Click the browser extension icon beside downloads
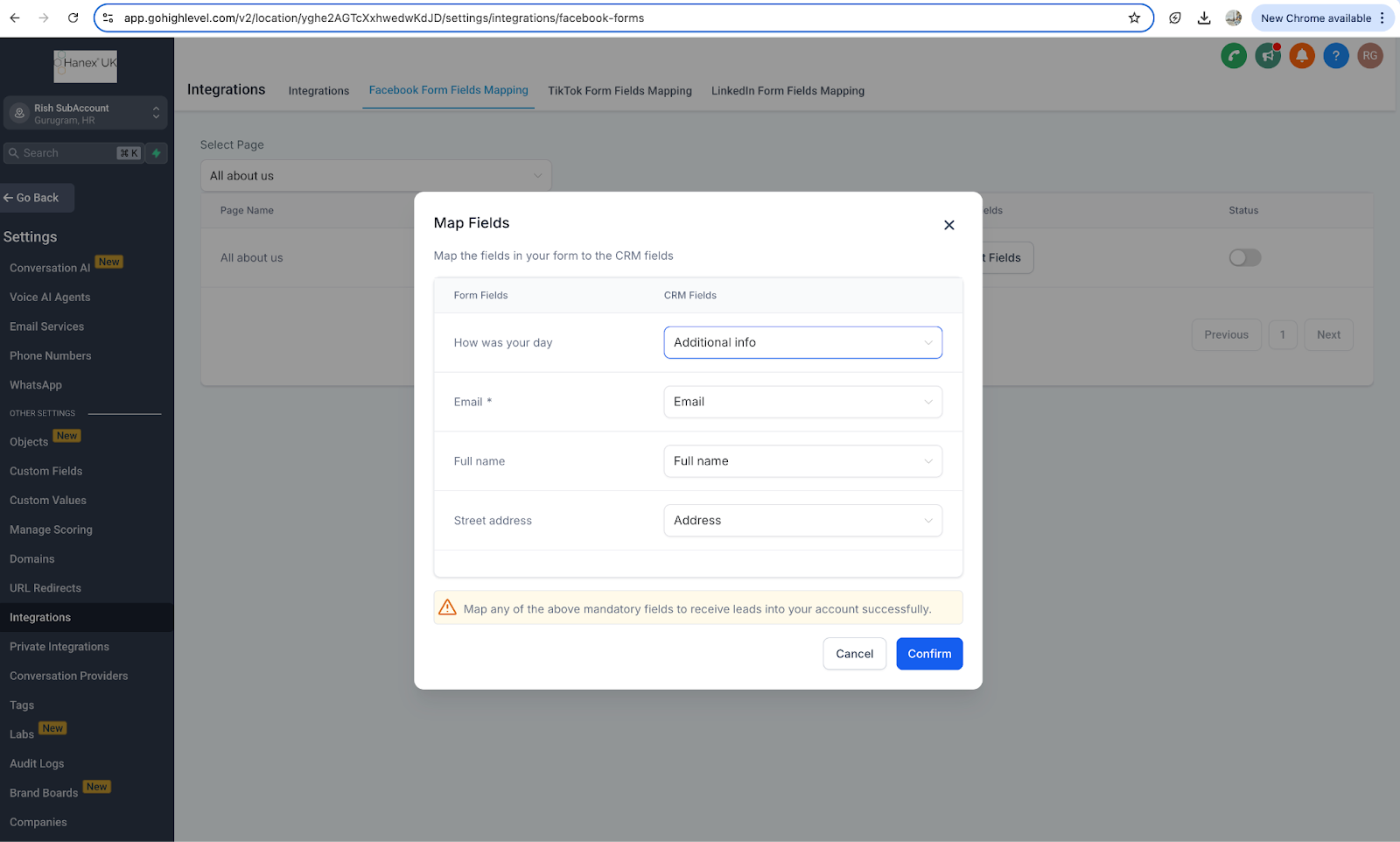Image resolution: width=1400 pixels, height=842 pixels. [x=1175, y=18]
